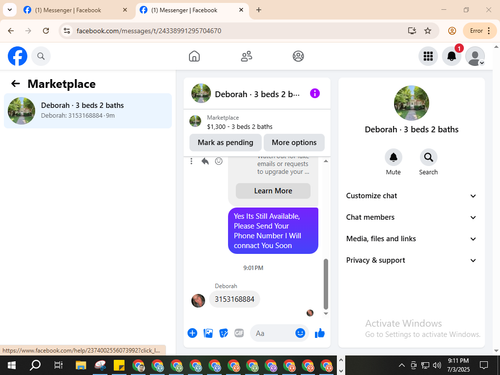Click the Learn More button
Screen dimensions: 500x375
(273, 191)
